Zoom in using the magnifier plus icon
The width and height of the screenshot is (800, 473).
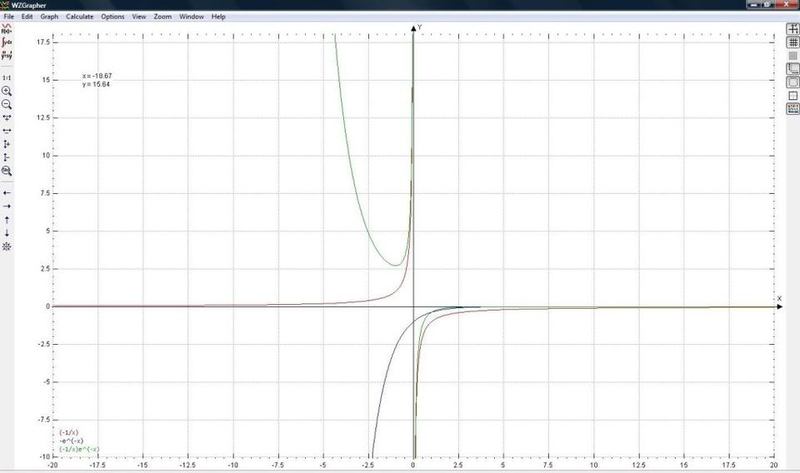pos(7,90)
